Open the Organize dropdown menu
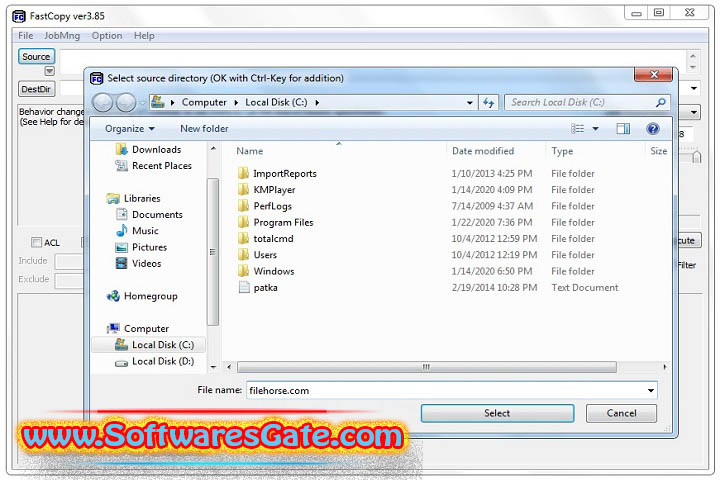 [129, 129]
